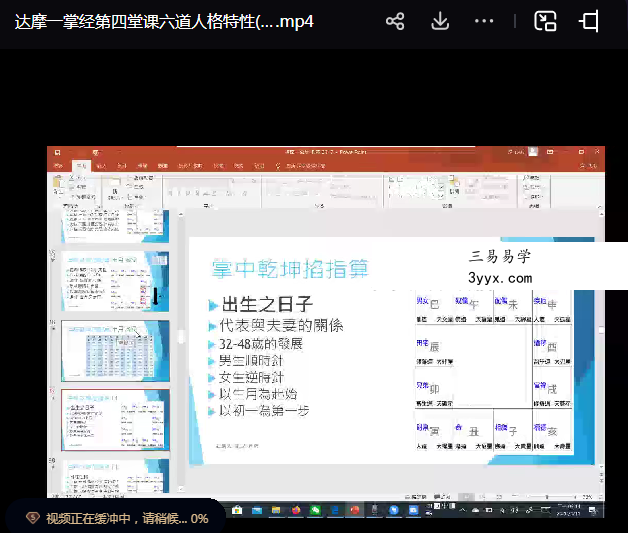The image size is (628, 533).
Task: Click the 辰 cell in the palm chart
Action: (x=435, y=347)
